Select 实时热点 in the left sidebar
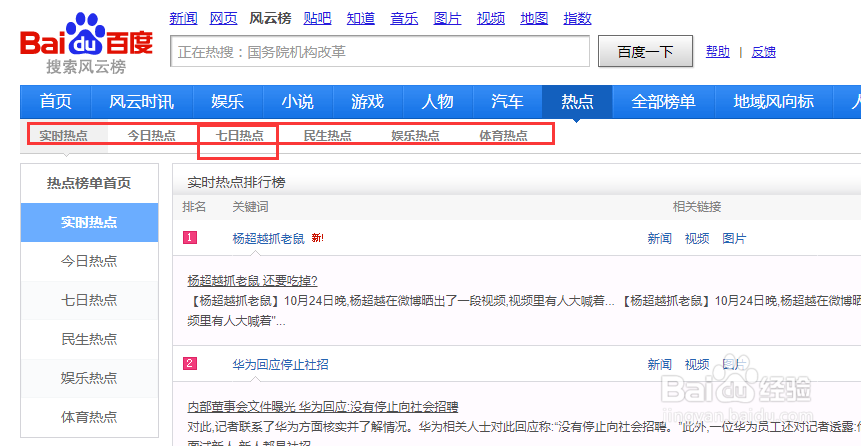This screenshot has height=446, width=861. (x=89, y=222)
